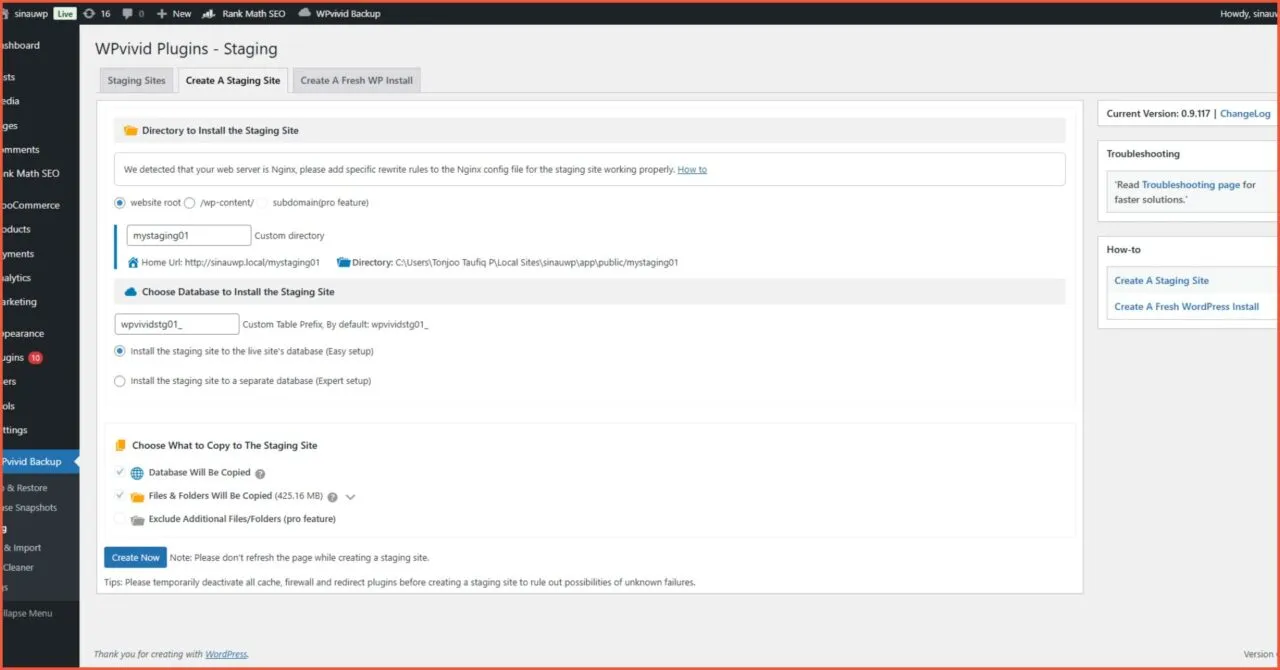Screen dimensions: 1280x670
Task: Click help icon next to Files & Folders size
Action: 332,497
